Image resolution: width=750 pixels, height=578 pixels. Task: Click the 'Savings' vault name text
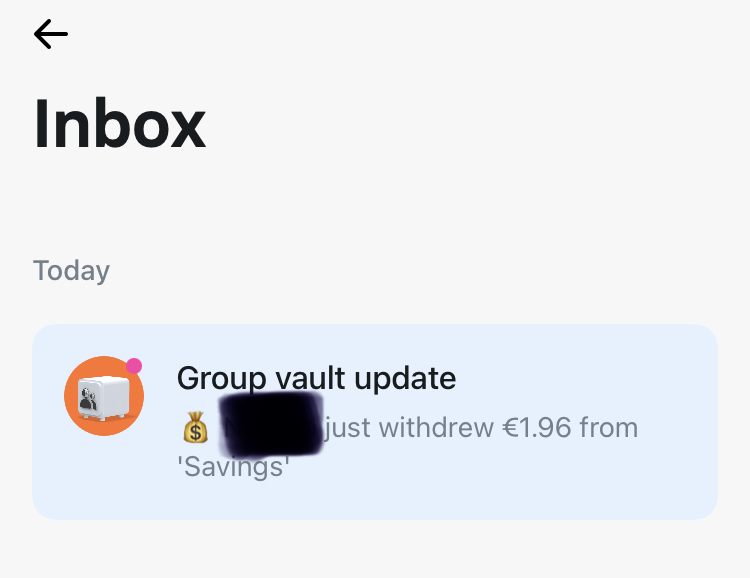(233, 466)
